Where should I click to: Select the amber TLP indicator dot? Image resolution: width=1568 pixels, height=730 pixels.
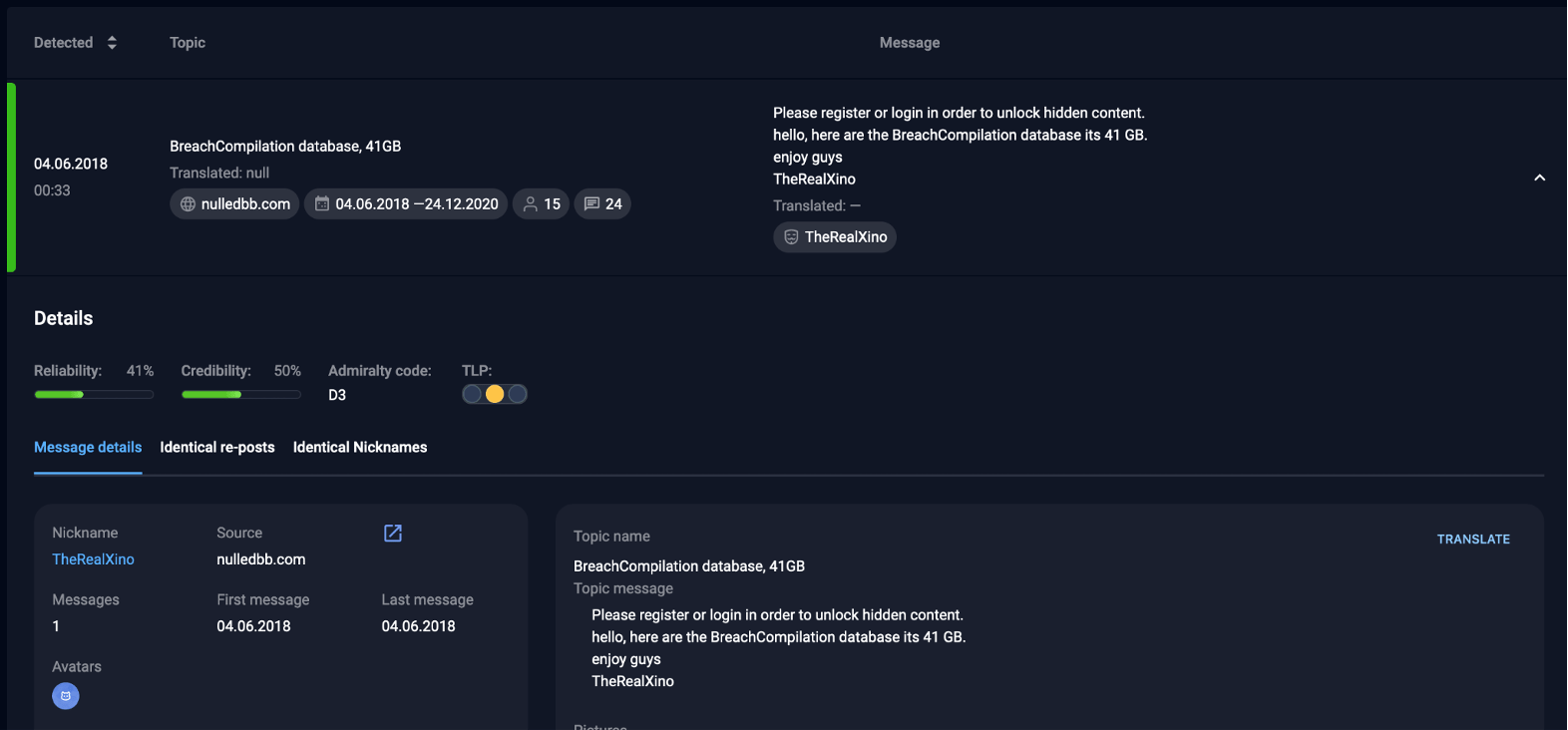pyautogui.click(x=495, y=394)
